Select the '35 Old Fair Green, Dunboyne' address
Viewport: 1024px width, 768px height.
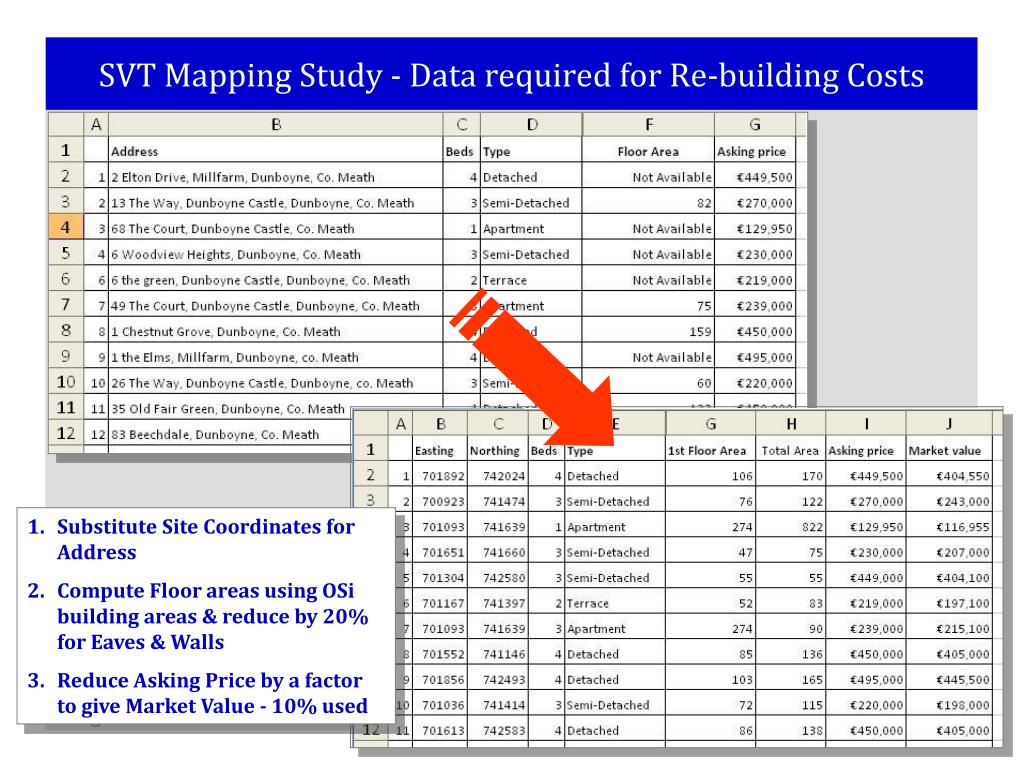click(227, 409)
